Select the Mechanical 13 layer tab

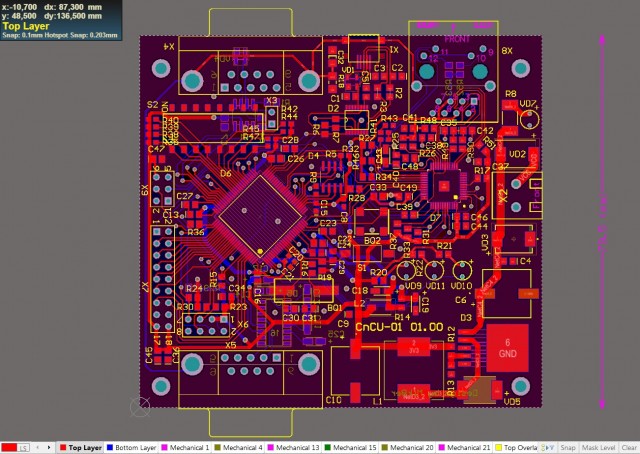(x=293, y=448)
